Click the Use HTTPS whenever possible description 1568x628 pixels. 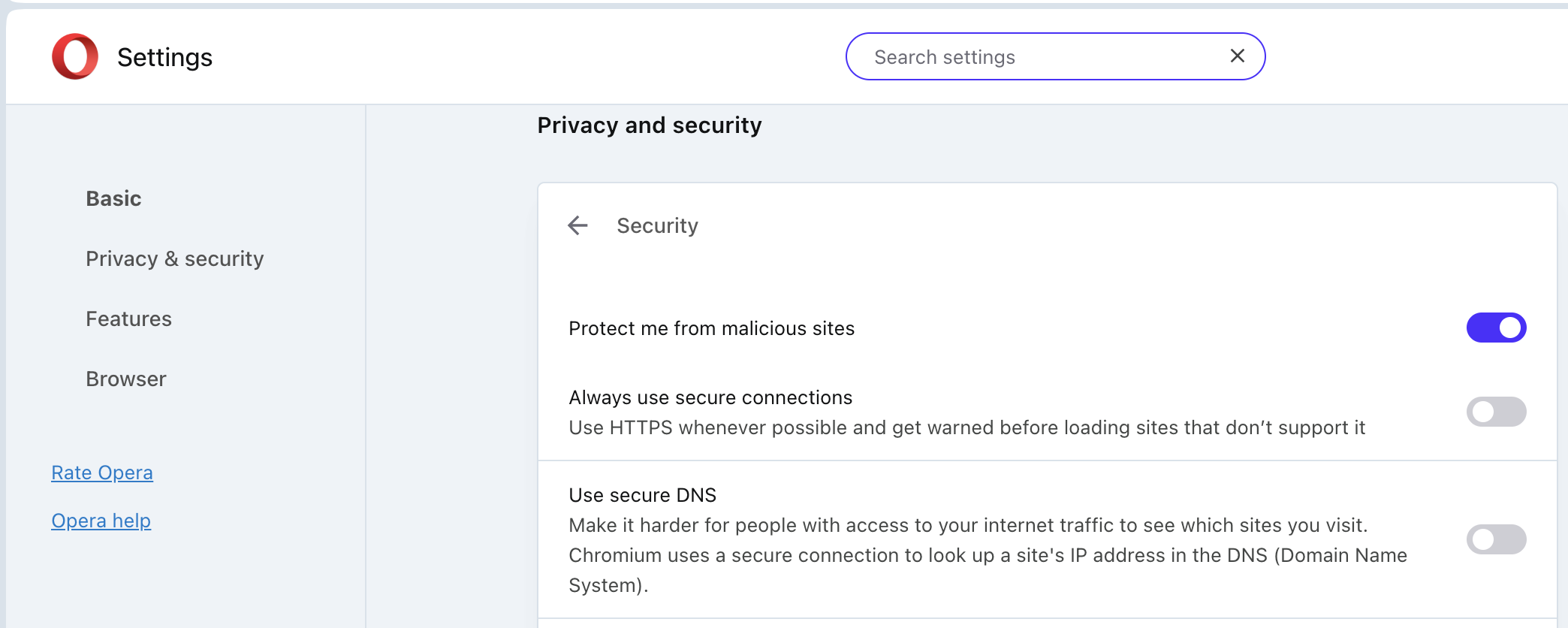[966, 427]
